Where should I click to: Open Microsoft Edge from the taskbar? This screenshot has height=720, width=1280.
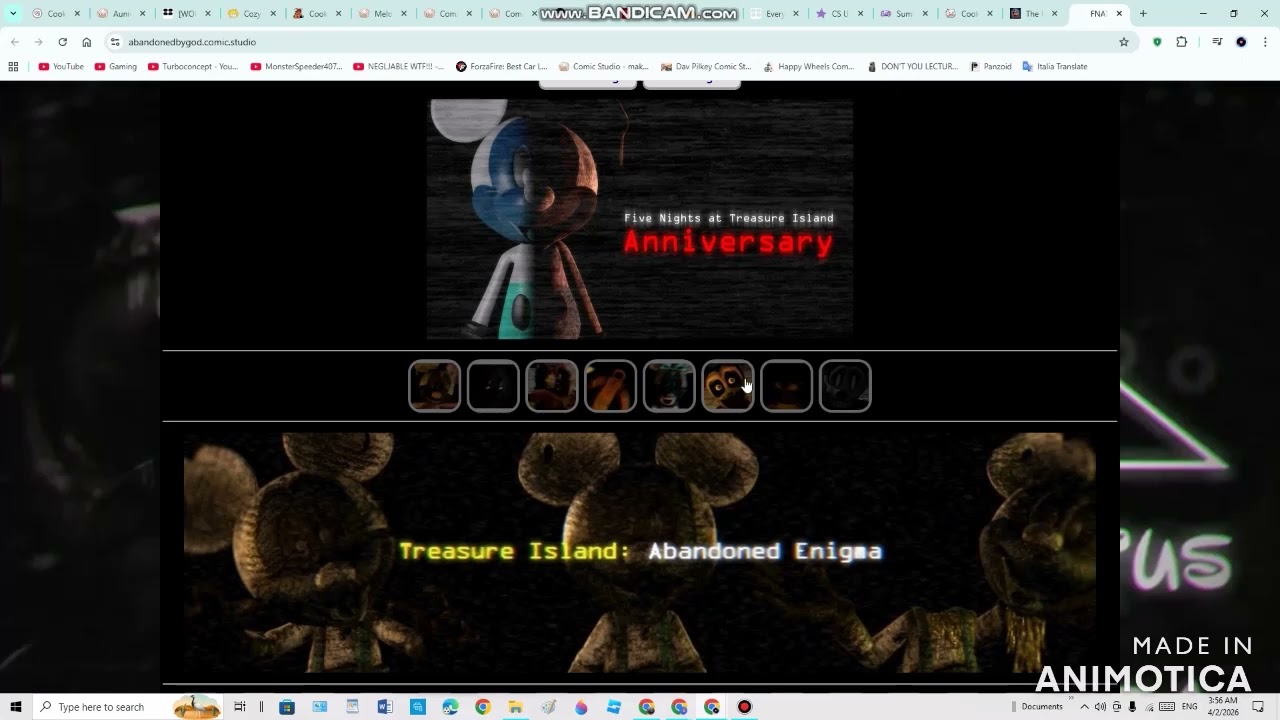click(x=450, y=707)
